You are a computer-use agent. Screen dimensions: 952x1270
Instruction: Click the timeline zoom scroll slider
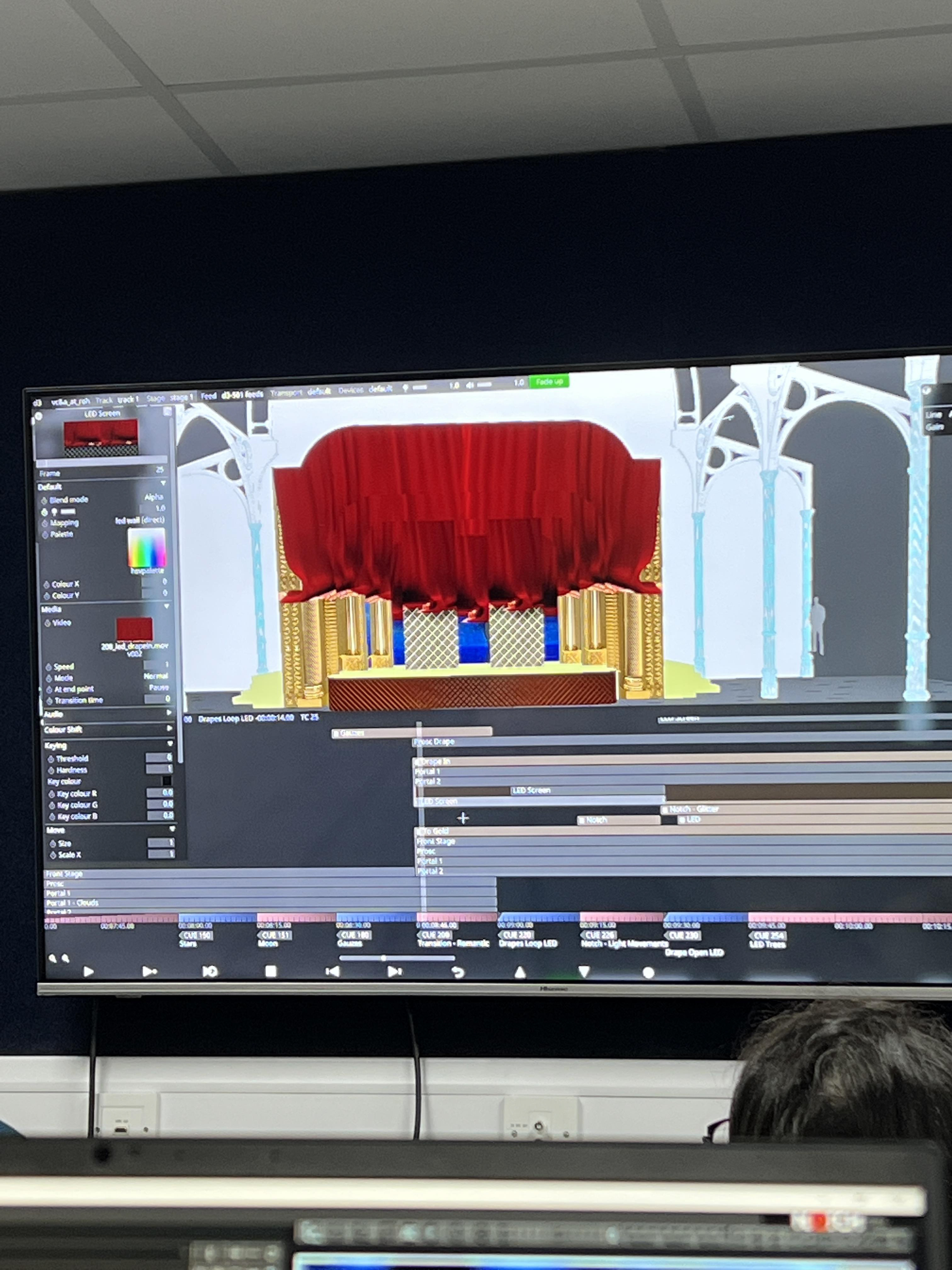(397, 958)
